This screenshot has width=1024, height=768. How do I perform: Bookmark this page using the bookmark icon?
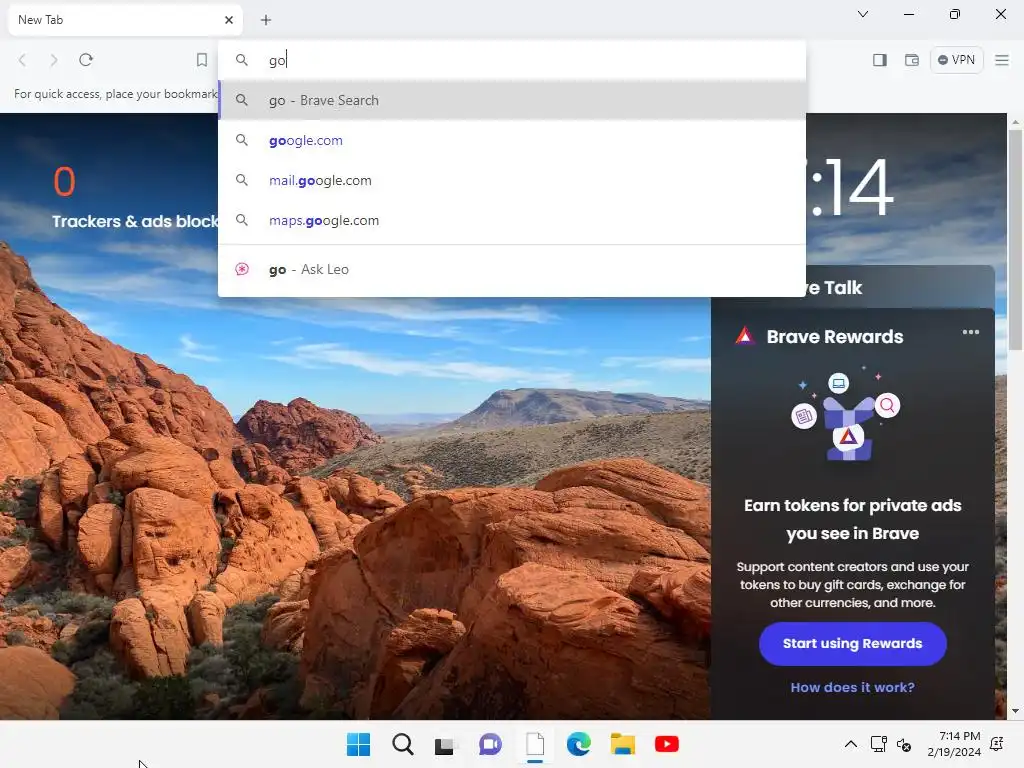click(x=202, y=60)
